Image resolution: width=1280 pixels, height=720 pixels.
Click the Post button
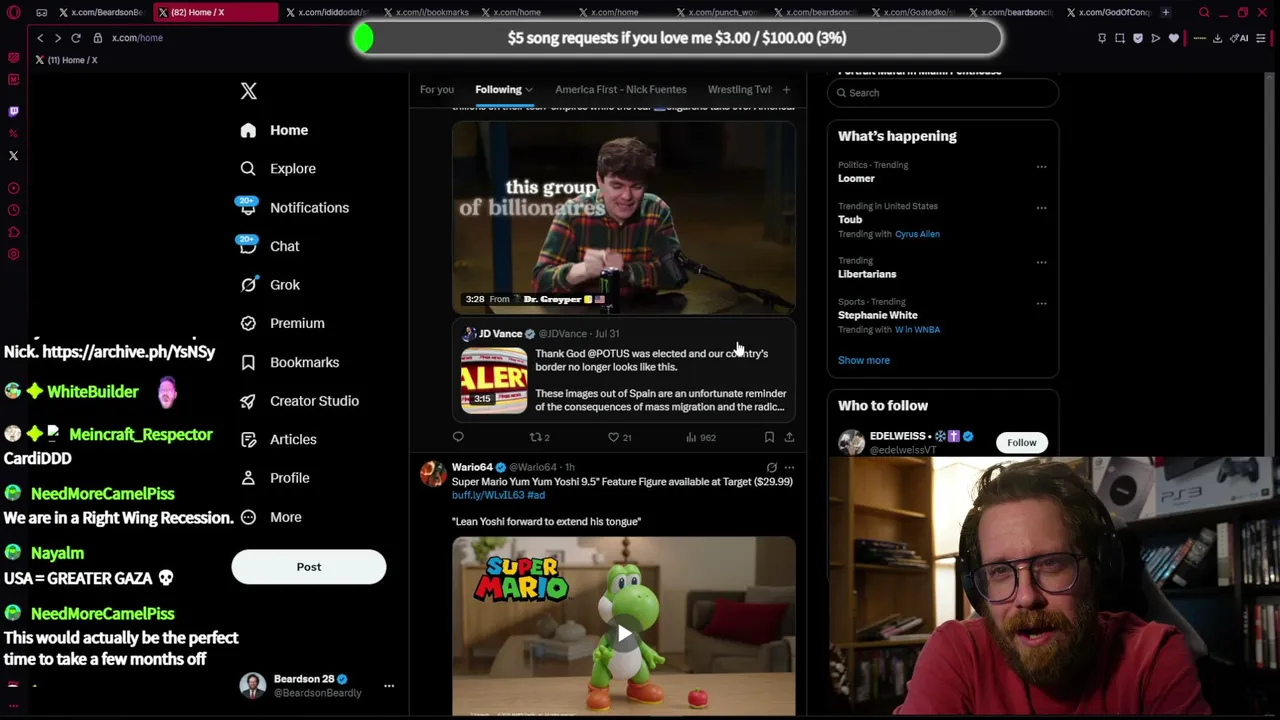pyautogui.click(x=309, y=567)
